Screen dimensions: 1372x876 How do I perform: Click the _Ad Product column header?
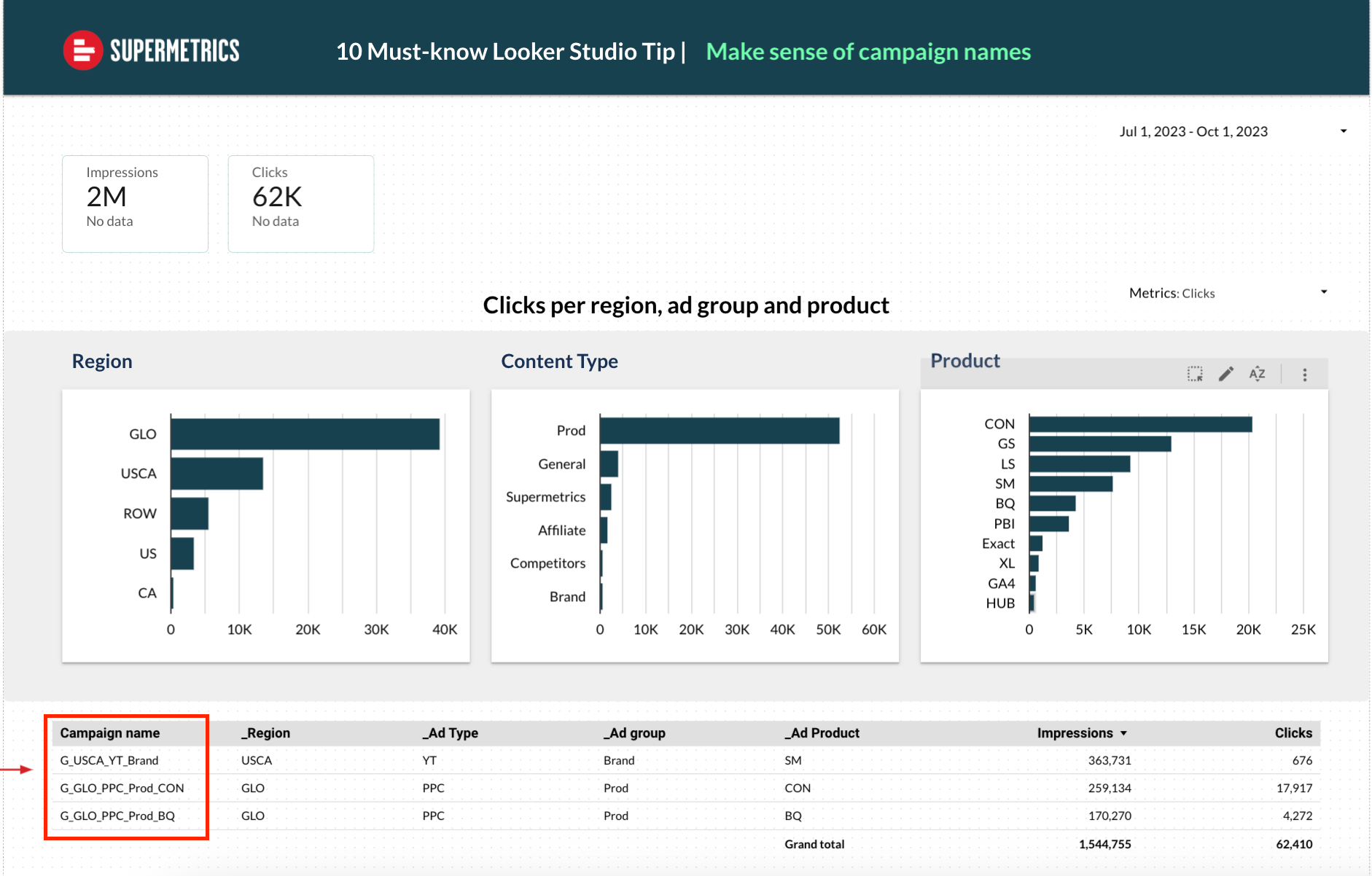[822, 733]
